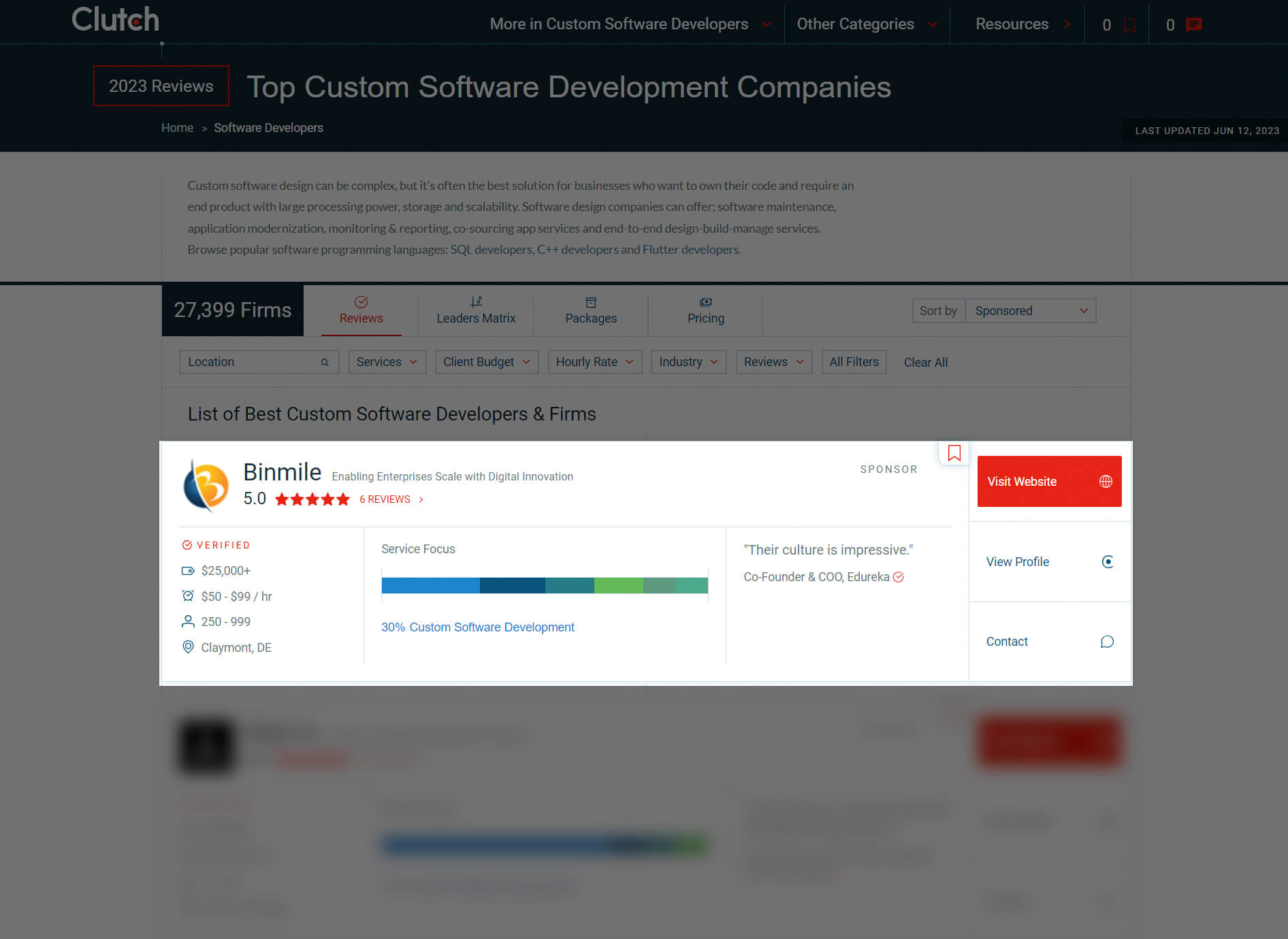Viewport: 1288px width, 939px height.
Task: Click the VERIFIED badge
Action: (216, 545)
